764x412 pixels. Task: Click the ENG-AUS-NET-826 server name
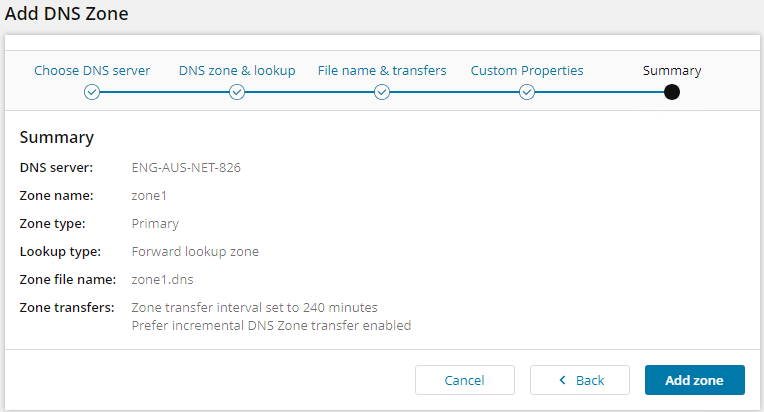186,167
